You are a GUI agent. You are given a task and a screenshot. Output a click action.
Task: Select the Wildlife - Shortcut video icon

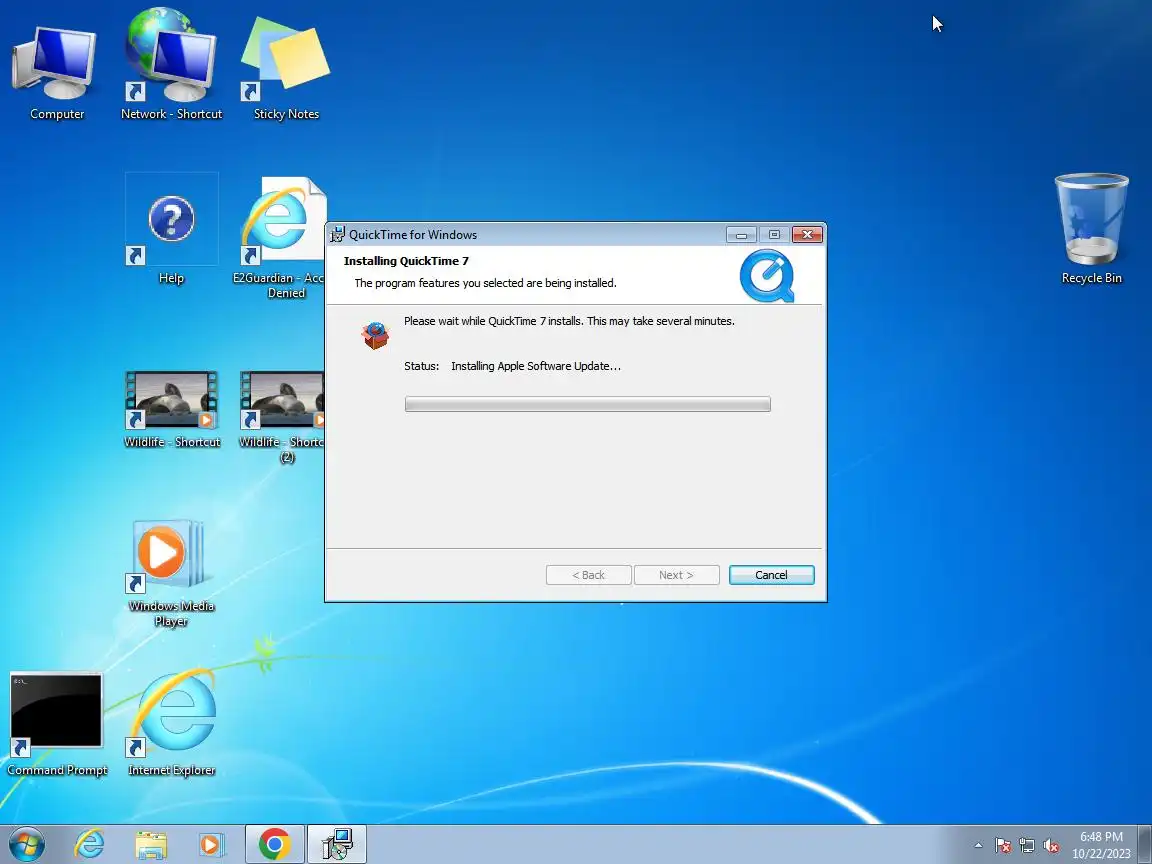[171, 408]
